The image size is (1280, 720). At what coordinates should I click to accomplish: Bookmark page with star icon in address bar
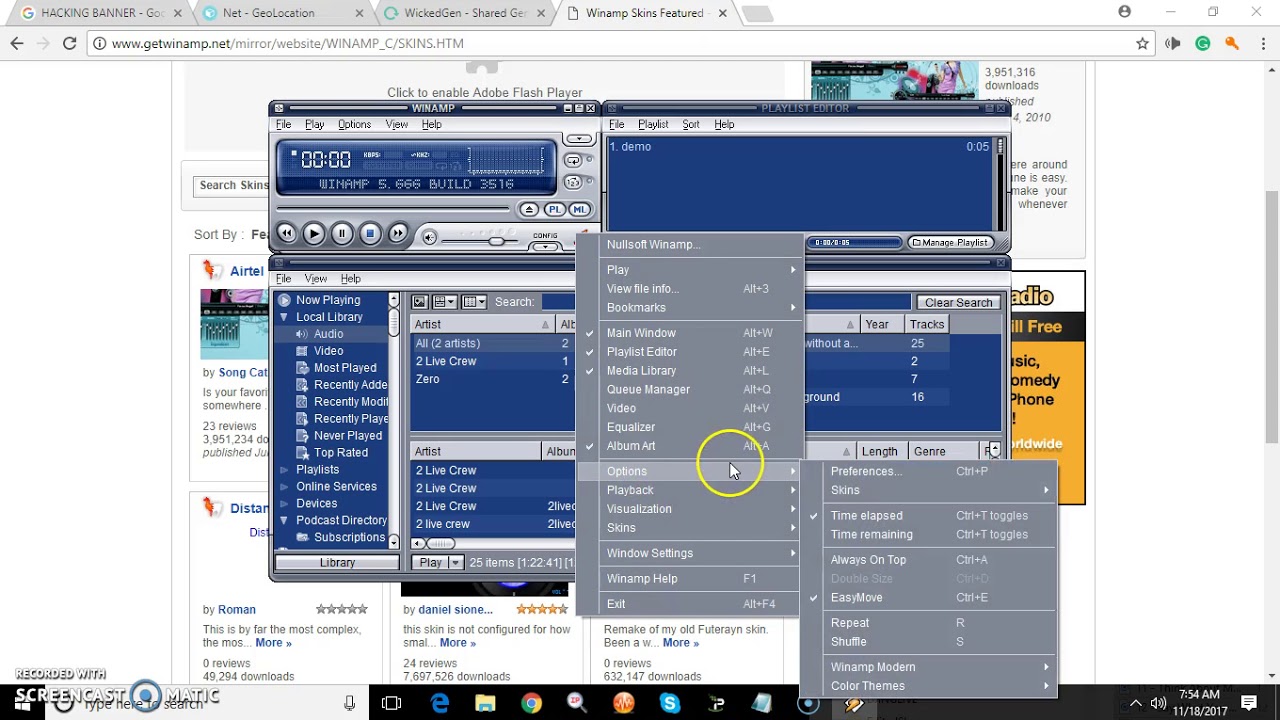pos(1142,44)
